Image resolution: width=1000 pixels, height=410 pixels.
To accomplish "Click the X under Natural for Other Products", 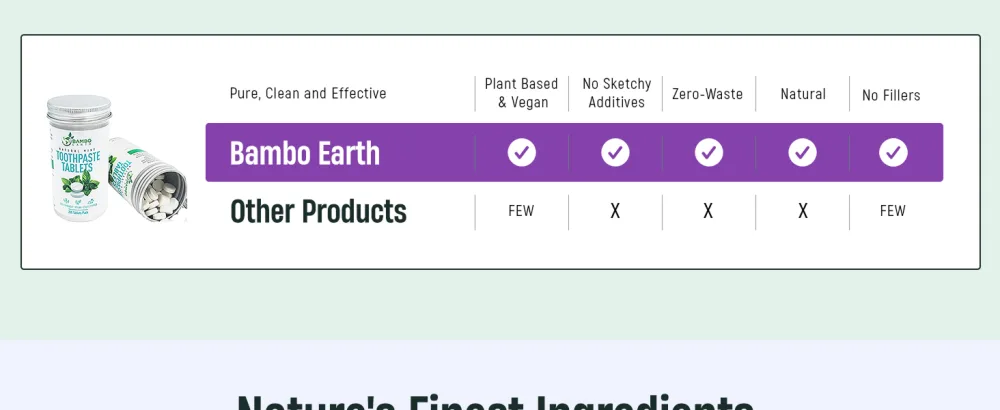I will coord(803,211).
